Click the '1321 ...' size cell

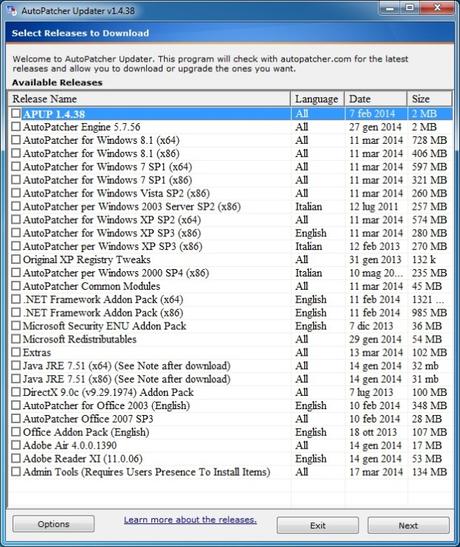click(428, 299)
